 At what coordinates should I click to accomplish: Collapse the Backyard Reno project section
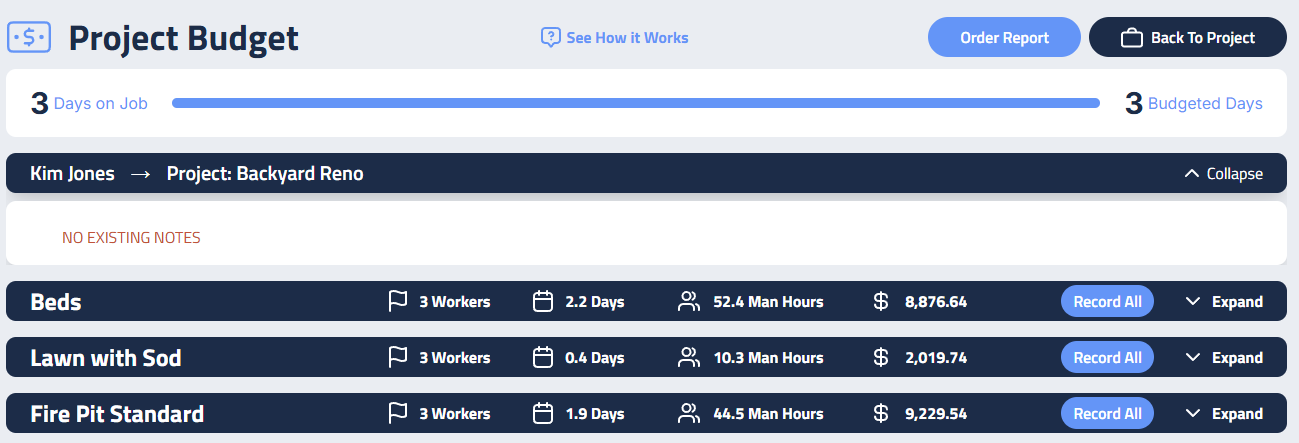tap(1222, 174)
